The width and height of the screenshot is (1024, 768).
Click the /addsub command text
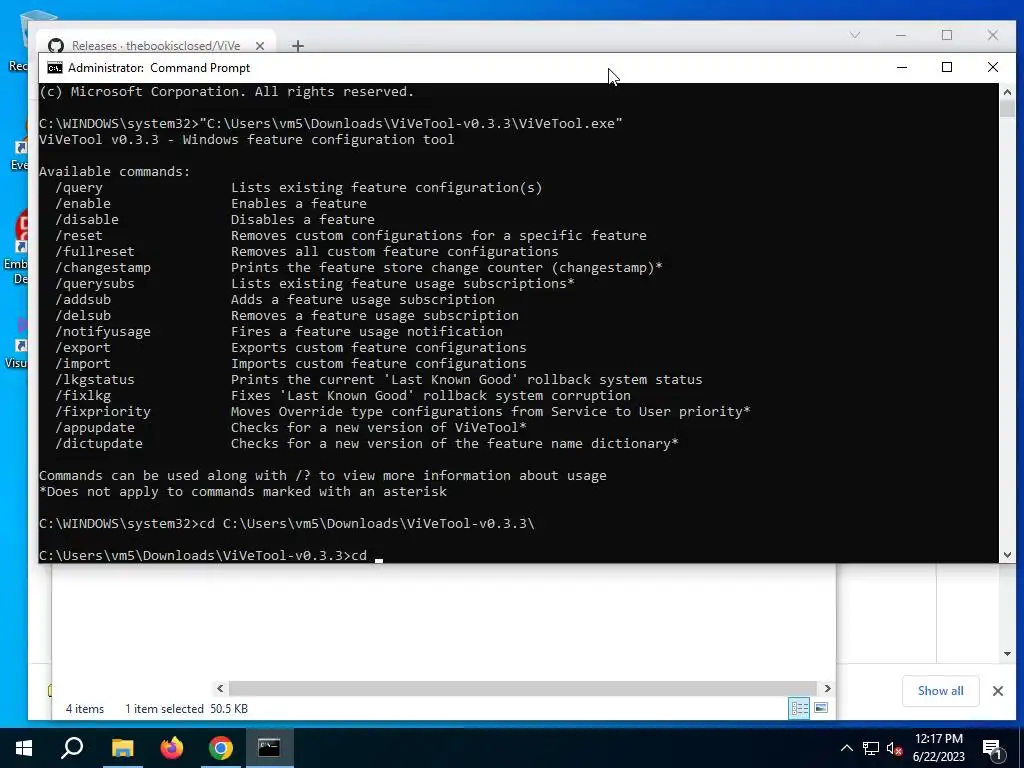tap(83, 300)
